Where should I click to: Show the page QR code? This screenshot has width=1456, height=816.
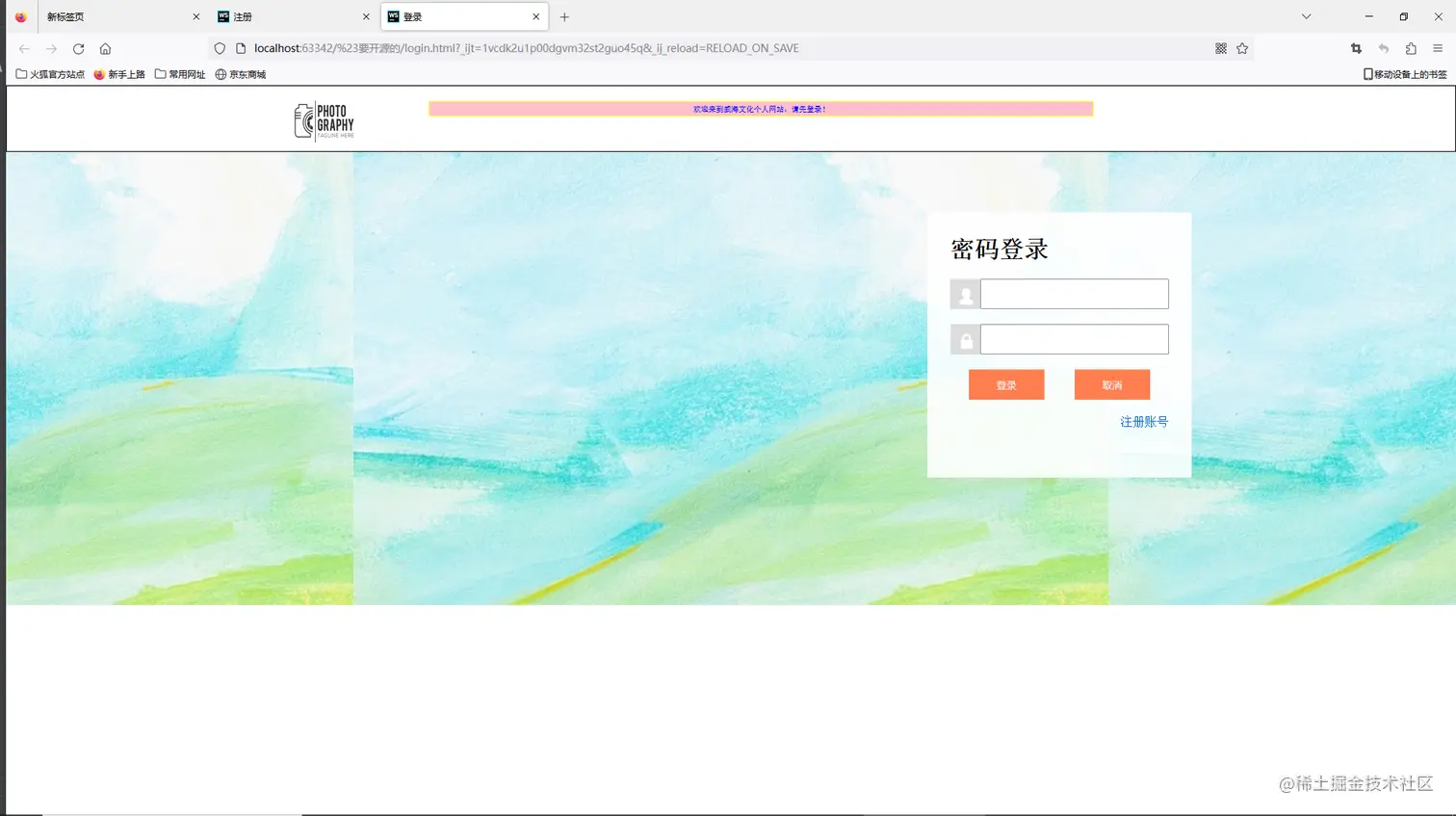pos(1221,48)
